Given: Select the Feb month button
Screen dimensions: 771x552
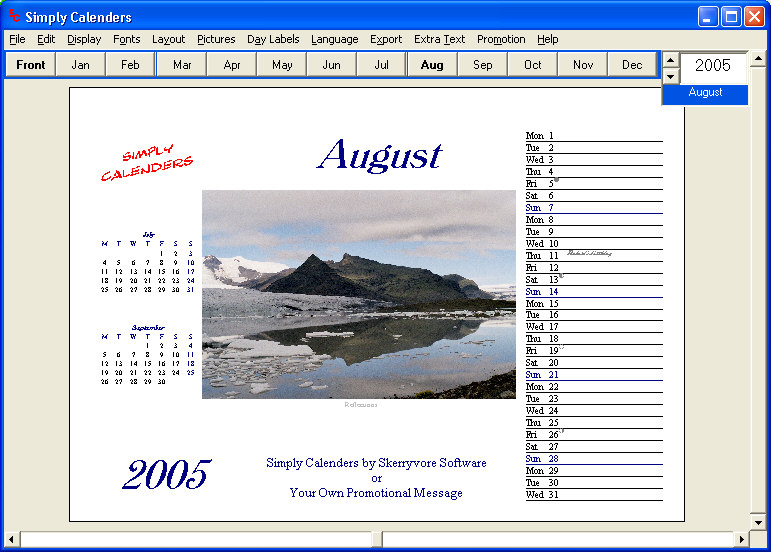Looking at the screenshot, I should click(x=130, y=65).
